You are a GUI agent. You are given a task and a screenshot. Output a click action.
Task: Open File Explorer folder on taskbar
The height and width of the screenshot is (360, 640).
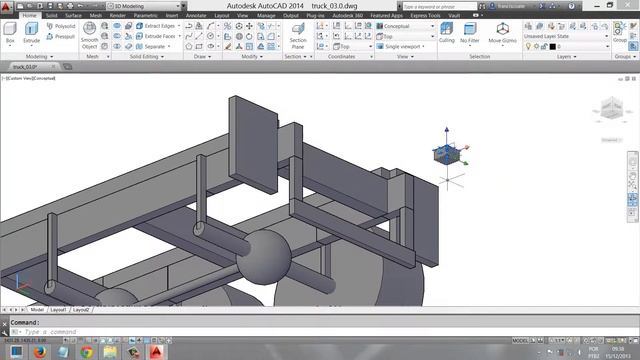pos(110,352)
